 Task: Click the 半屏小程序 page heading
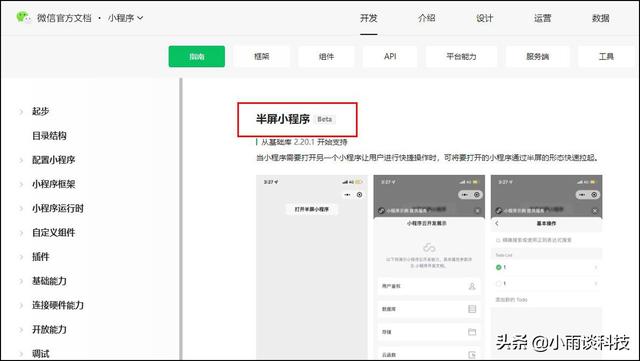(283, 119)
